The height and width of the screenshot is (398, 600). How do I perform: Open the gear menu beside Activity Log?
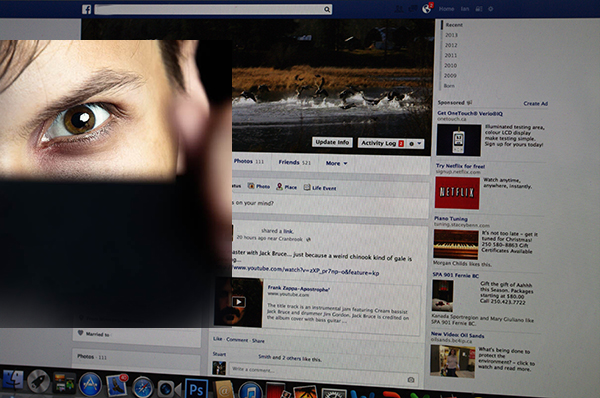point(411,144)
